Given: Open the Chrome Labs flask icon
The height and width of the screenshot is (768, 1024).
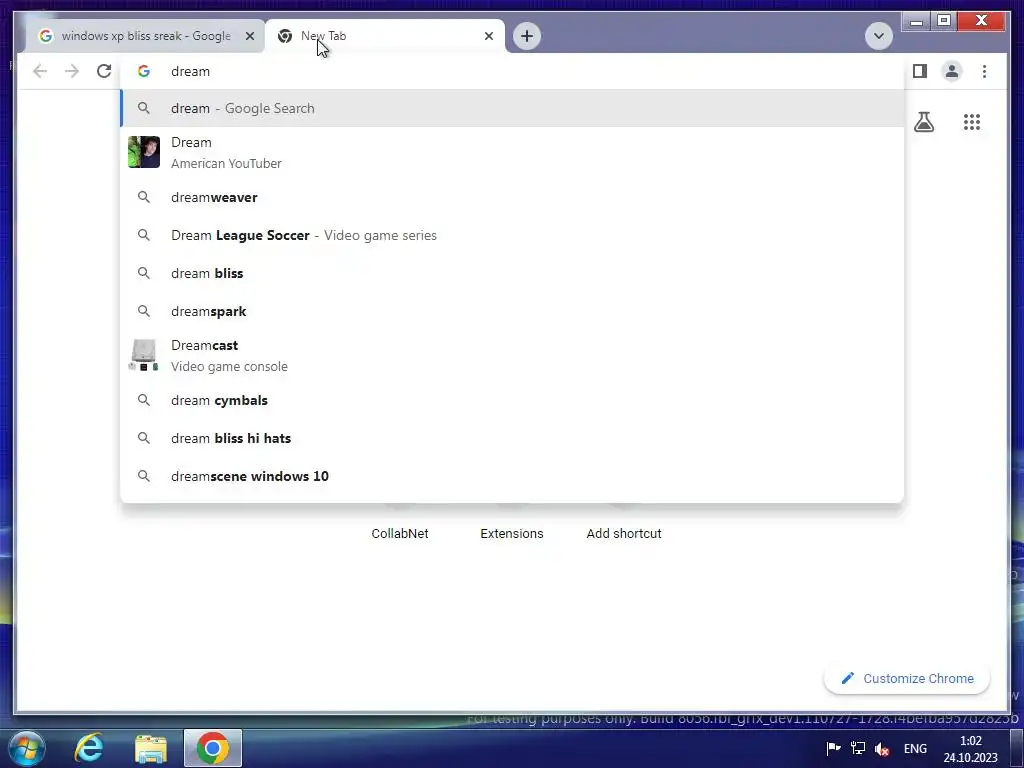Looking at the screenshot, I should tap(923, 122).
